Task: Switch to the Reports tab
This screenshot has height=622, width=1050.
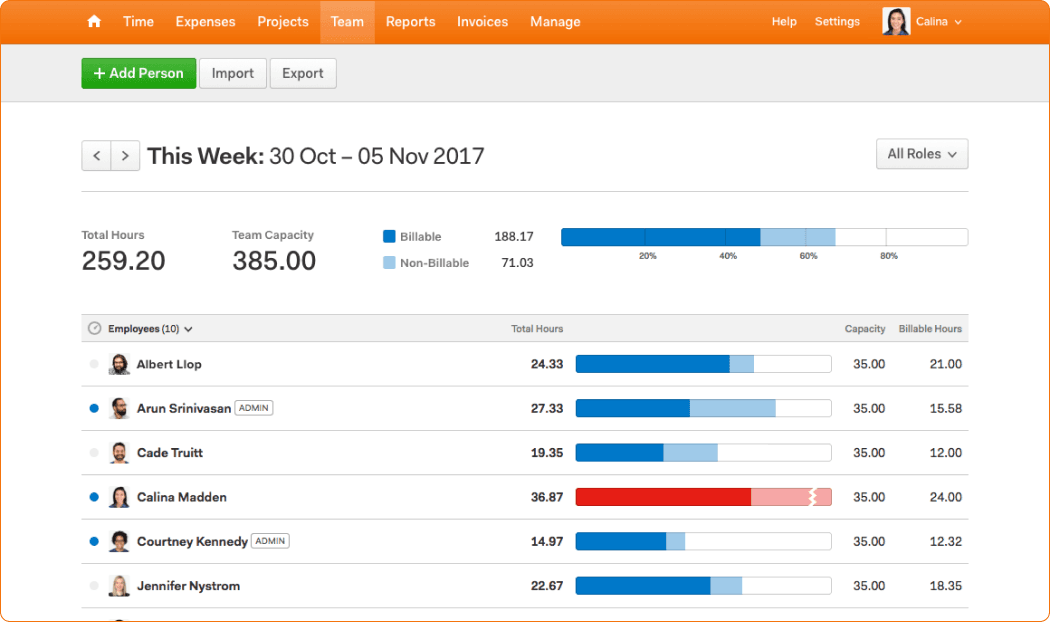Action: click(410, 22)
